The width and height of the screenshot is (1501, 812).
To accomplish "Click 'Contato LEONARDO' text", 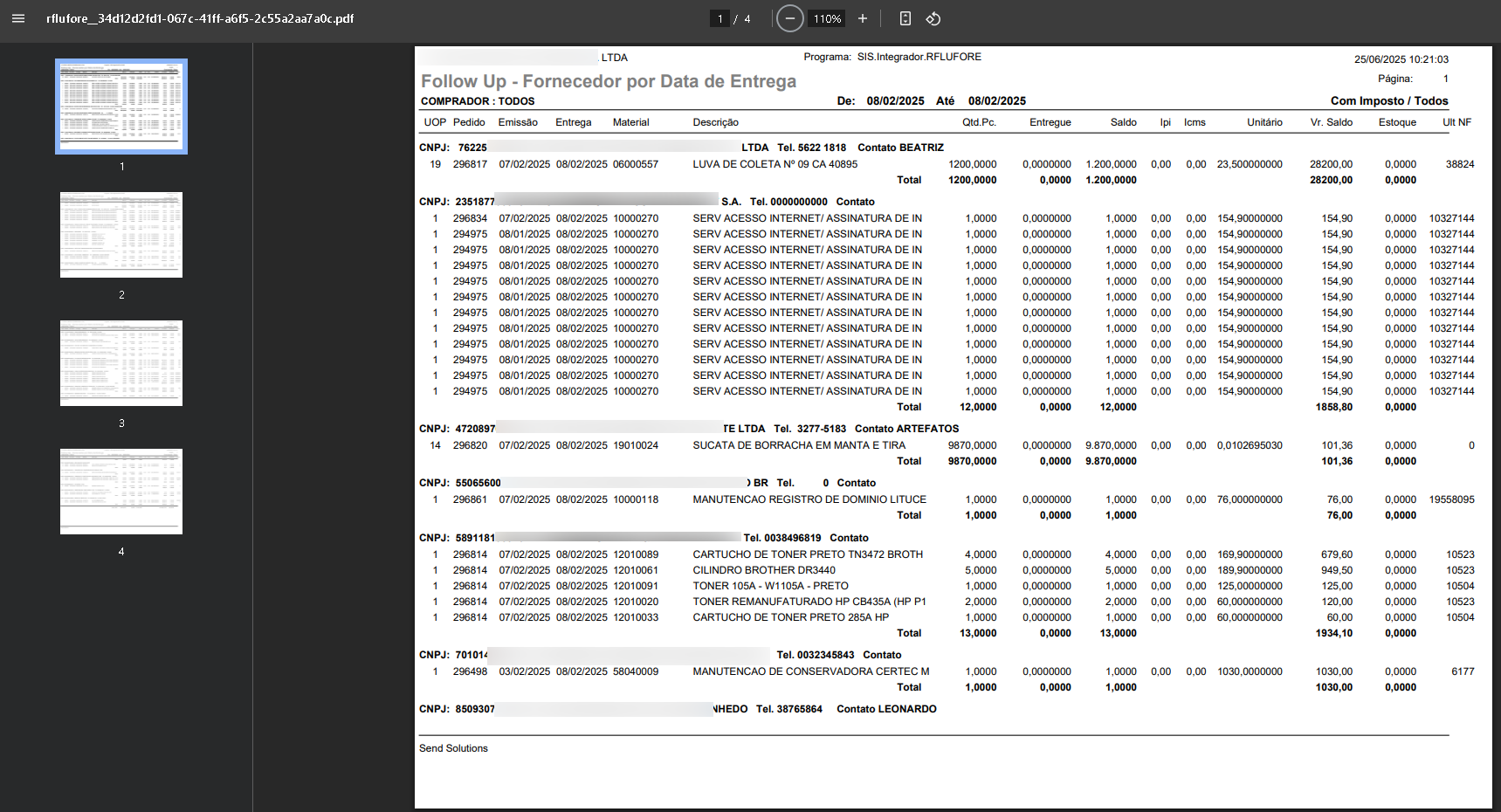I will coord(886,709).
